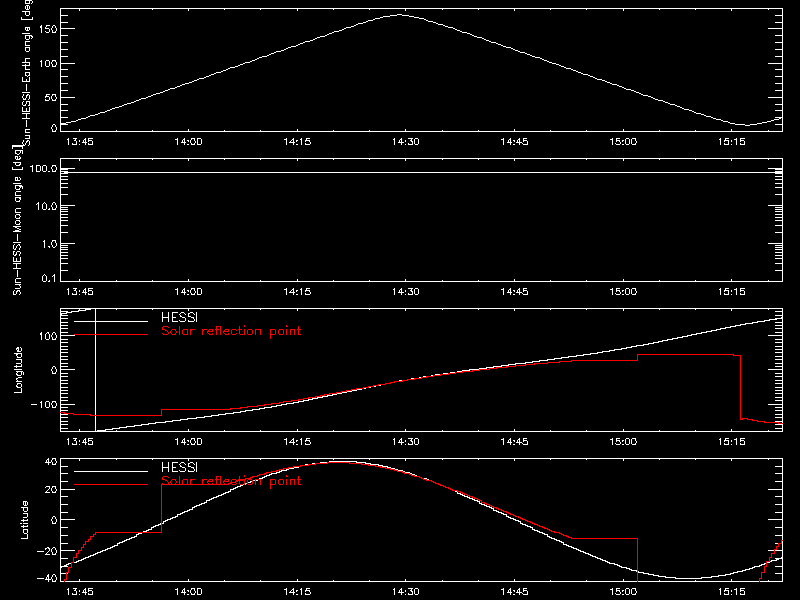Click white vertical wrap line in Longitude plot

[x=95, y=370]
